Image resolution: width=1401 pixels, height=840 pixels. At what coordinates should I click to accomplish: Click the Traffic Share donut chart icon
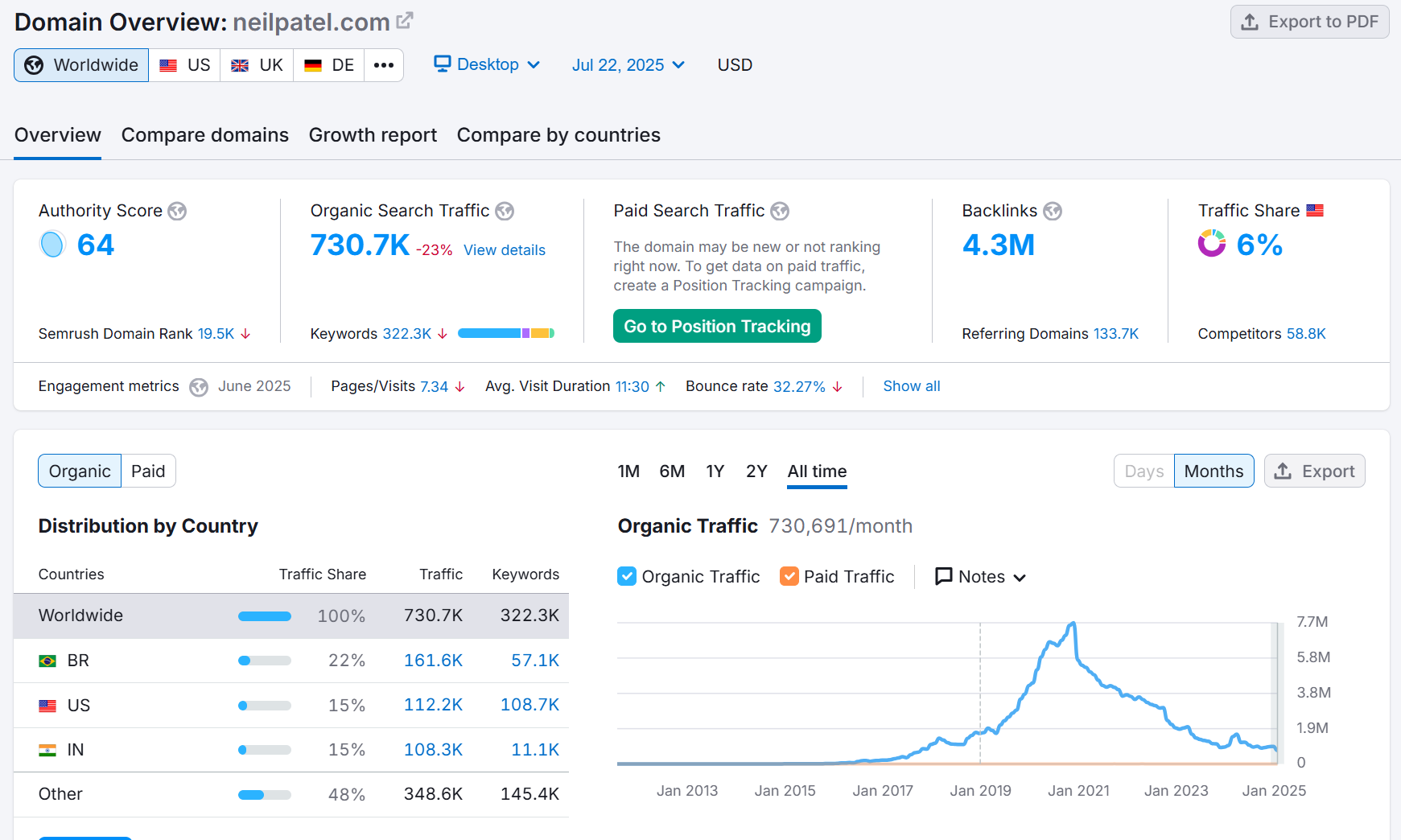[1212, 243]
